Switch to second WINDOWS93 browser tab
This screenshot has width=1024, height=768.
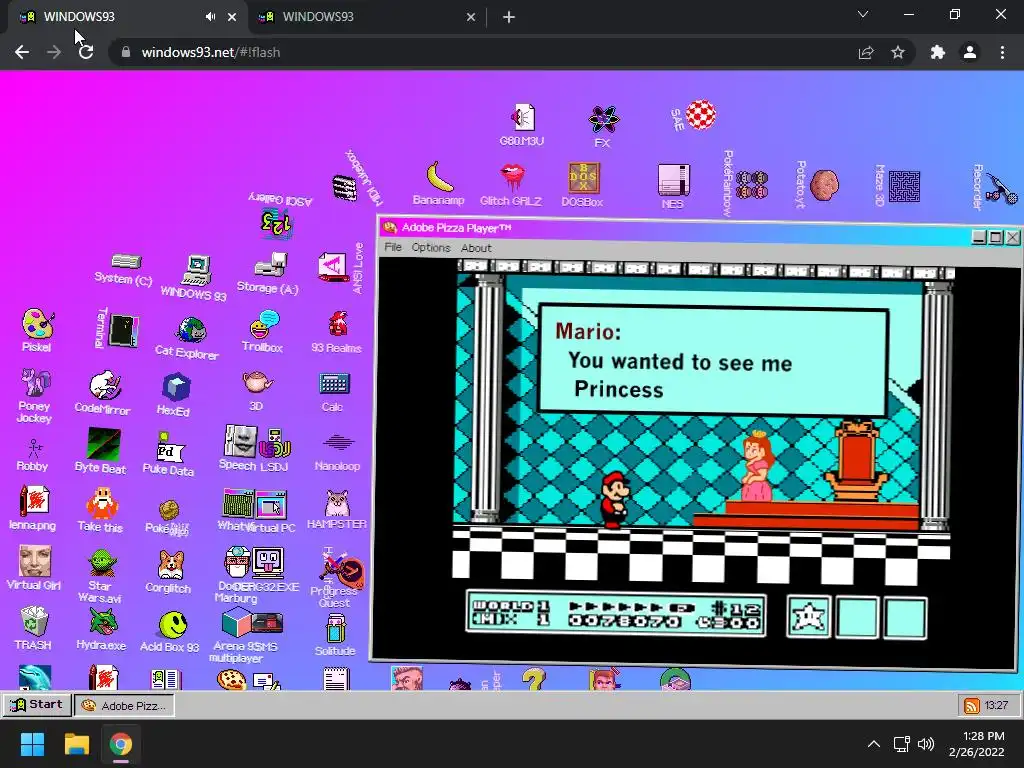point(366,17)
